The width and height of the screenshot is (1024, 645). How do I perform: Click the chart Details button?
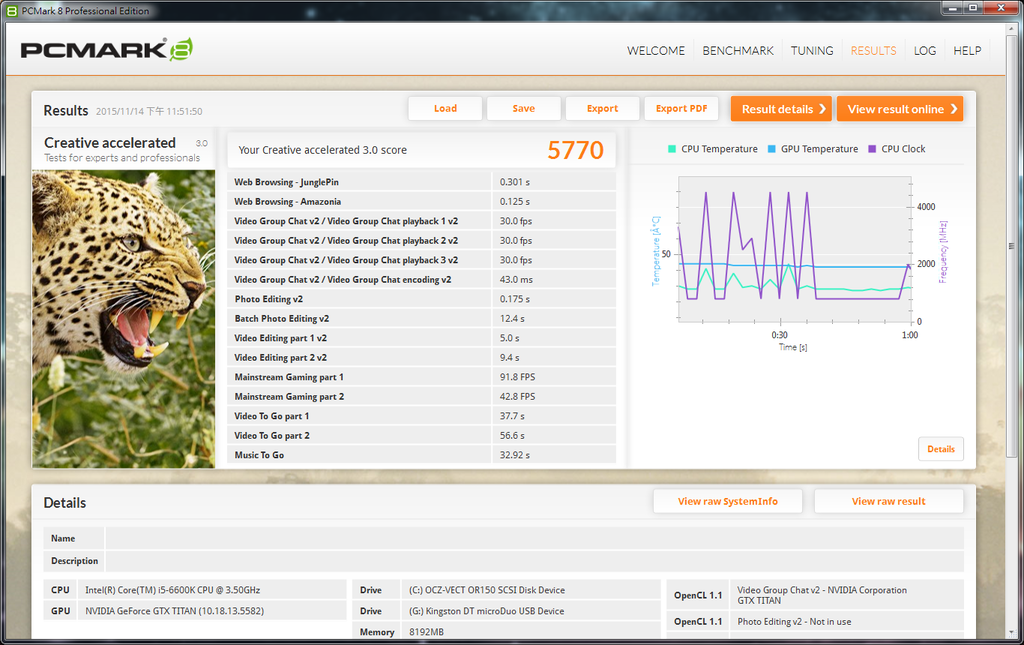(940, 449)
